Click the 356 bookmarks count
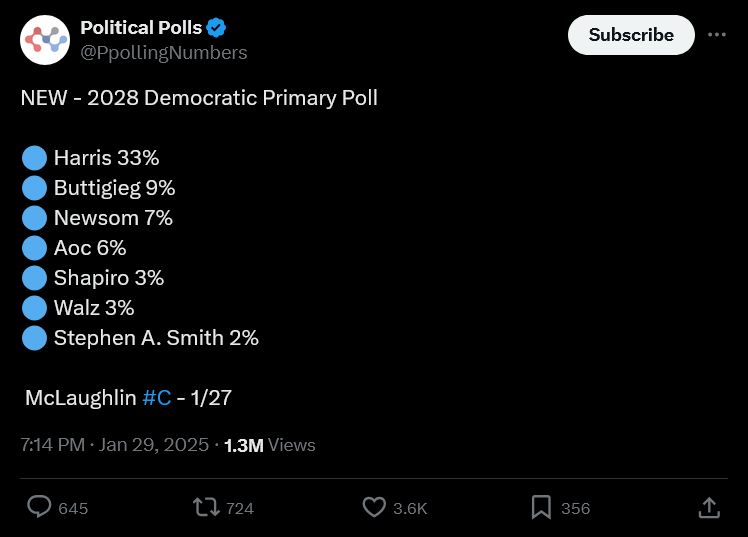748x537 pixels. click(x=575, y=508)
